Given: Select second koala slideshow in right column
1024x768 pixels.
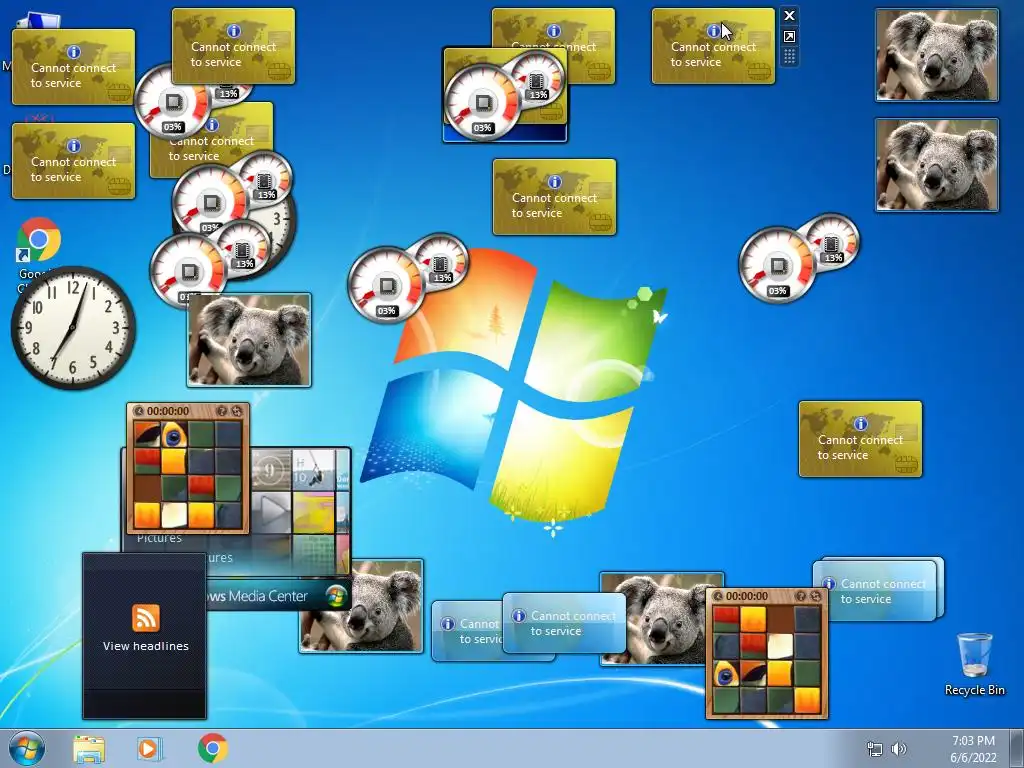Looking at the screenshot, I should 936,165.
